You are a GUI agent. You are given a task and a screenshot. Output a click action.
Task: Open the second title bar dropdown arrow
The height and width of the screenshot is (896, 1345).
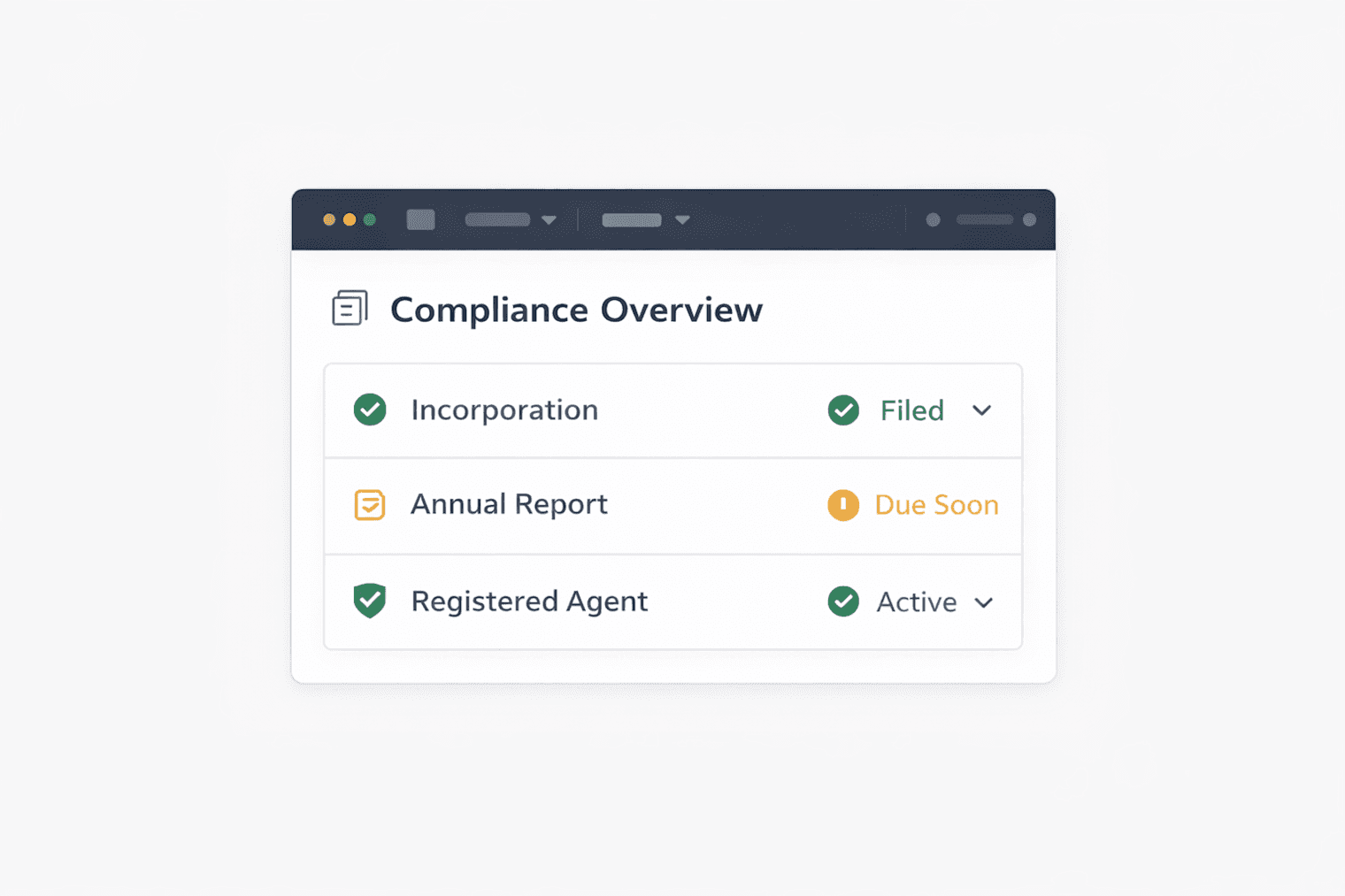point(682,220)
